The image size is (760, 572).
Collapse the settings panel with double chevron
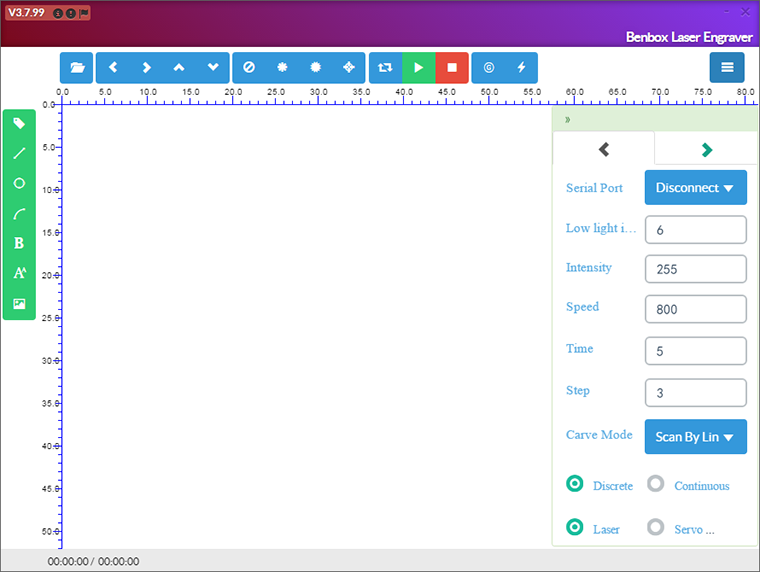tap(568, 120)
